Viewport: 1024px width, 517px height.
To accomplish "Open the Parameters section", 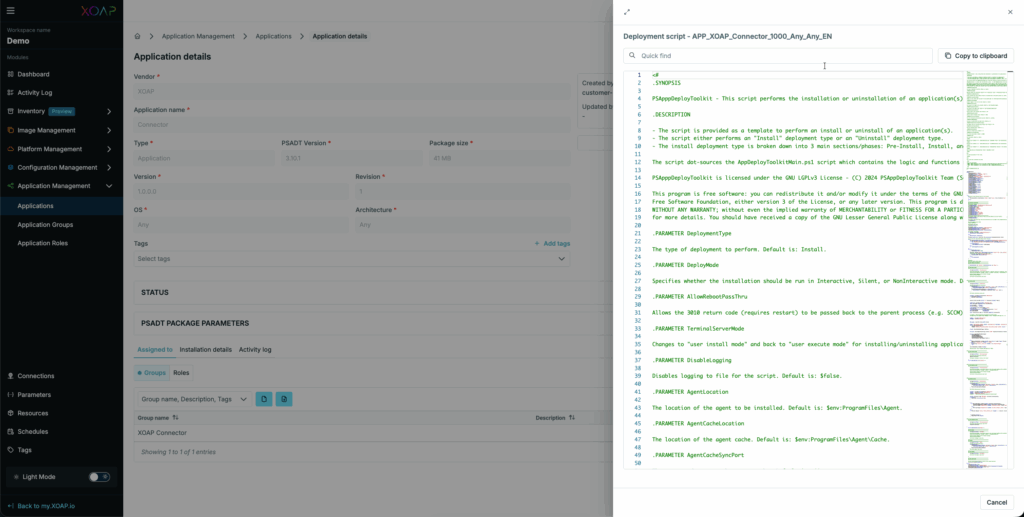I will click(x=34, y=394).
